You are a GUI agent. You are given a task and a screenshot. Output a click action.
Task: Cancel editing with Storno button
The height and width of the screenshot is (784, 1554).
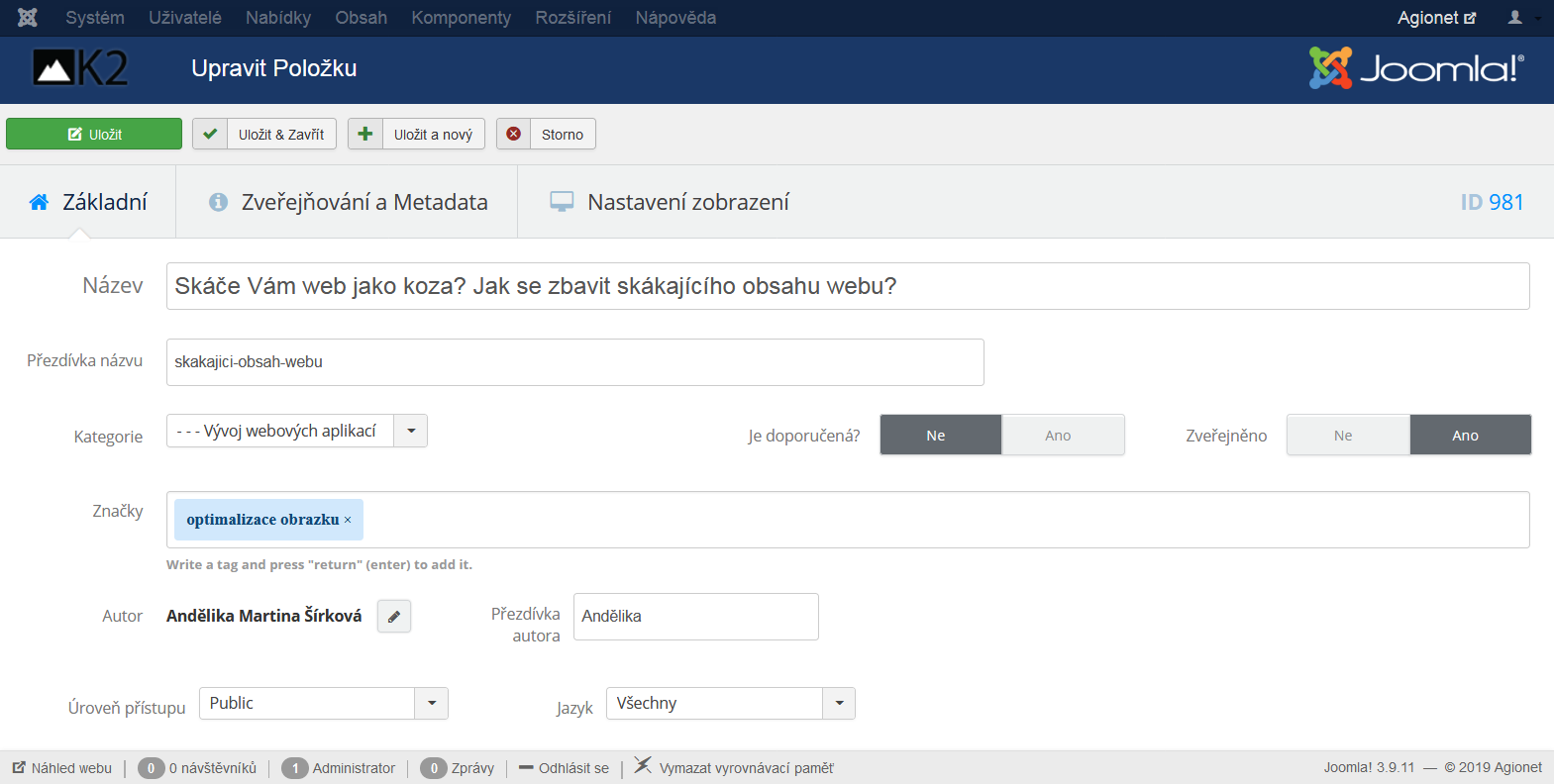coord(546,134)
